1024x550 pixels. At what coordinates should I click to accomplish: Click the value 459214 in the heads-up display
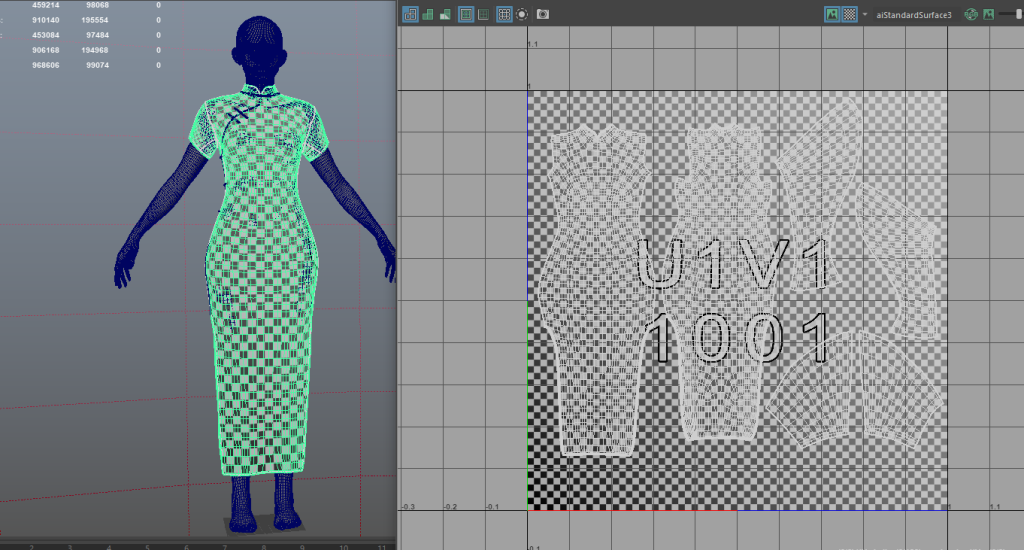tap(46, 5)
